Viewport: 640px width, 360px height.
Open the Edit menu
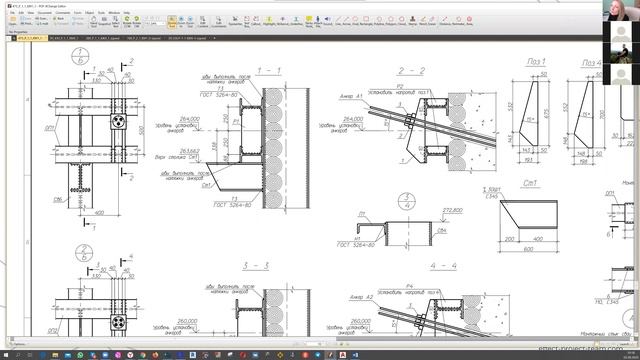(21, 13)
